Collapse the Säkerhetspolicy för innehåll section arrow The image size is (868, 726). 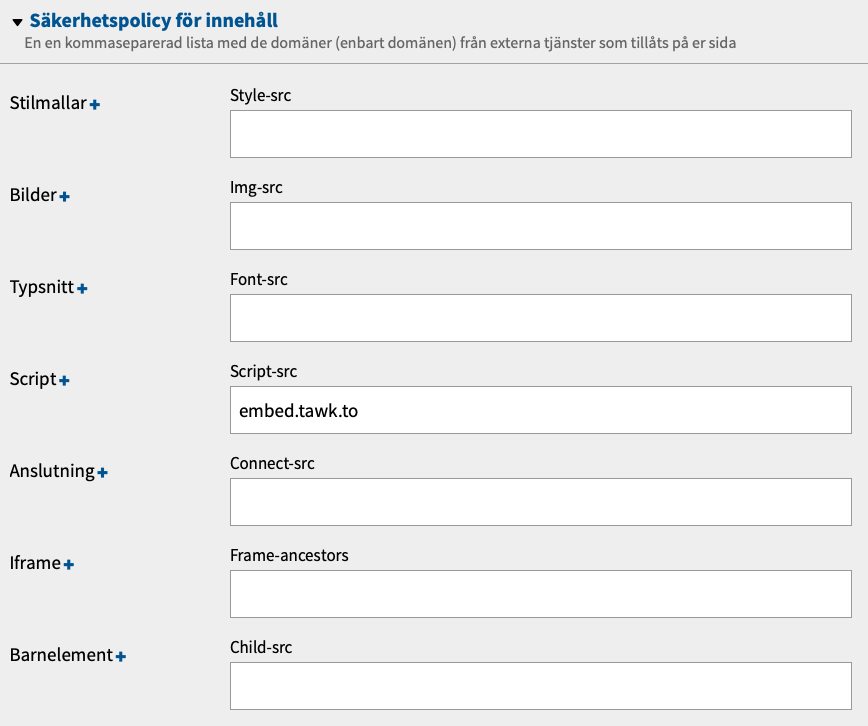[x=17, y=21]
